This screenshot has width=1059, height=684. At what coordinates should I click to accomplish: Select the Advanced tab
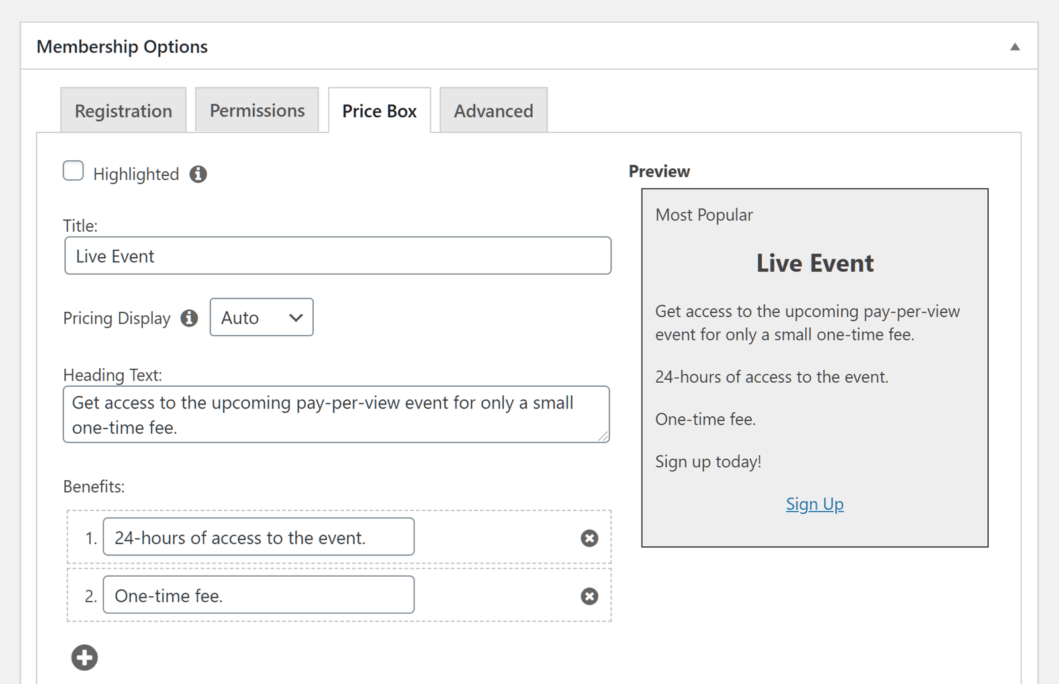pos(493,110)
